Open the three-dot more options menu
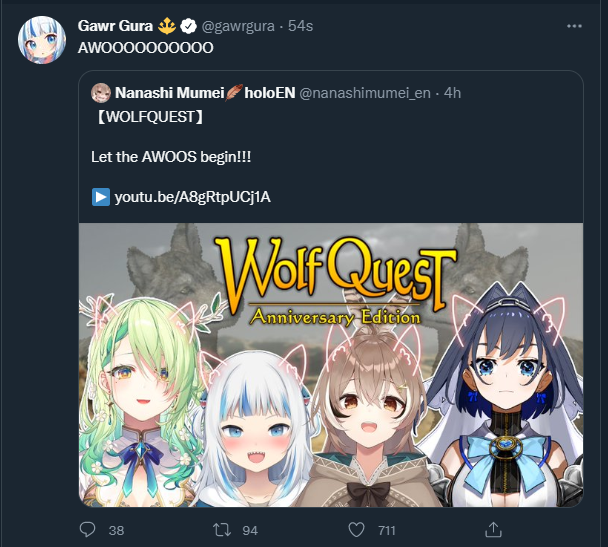The width and height of the screenshot is (608, 547). tap(574, 26)
